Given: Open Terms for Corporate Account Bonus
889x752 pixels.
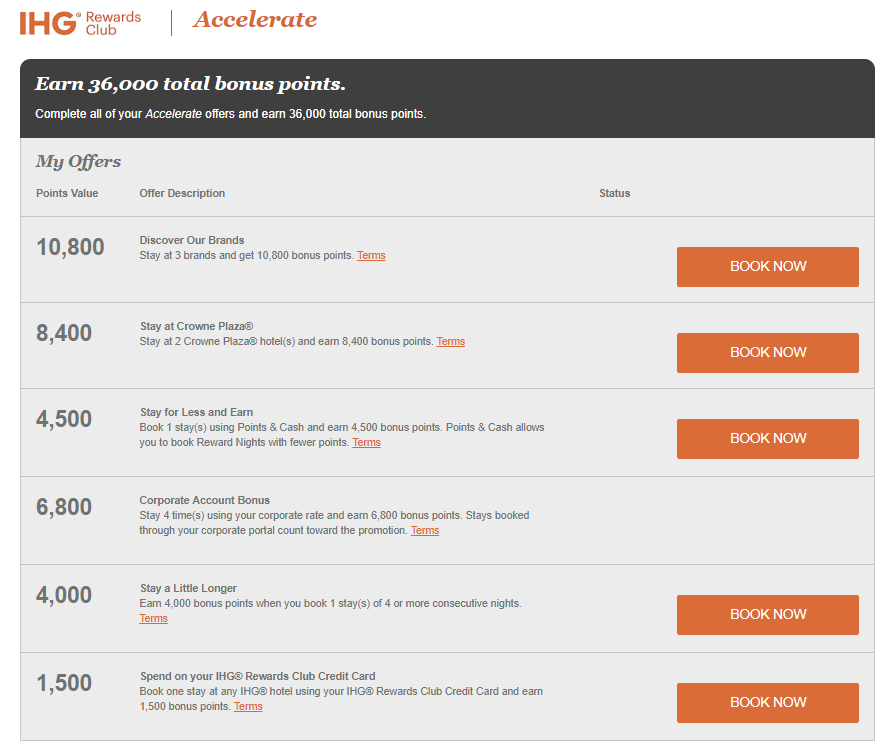Looking at the screenshot, I should click(425, 531).
